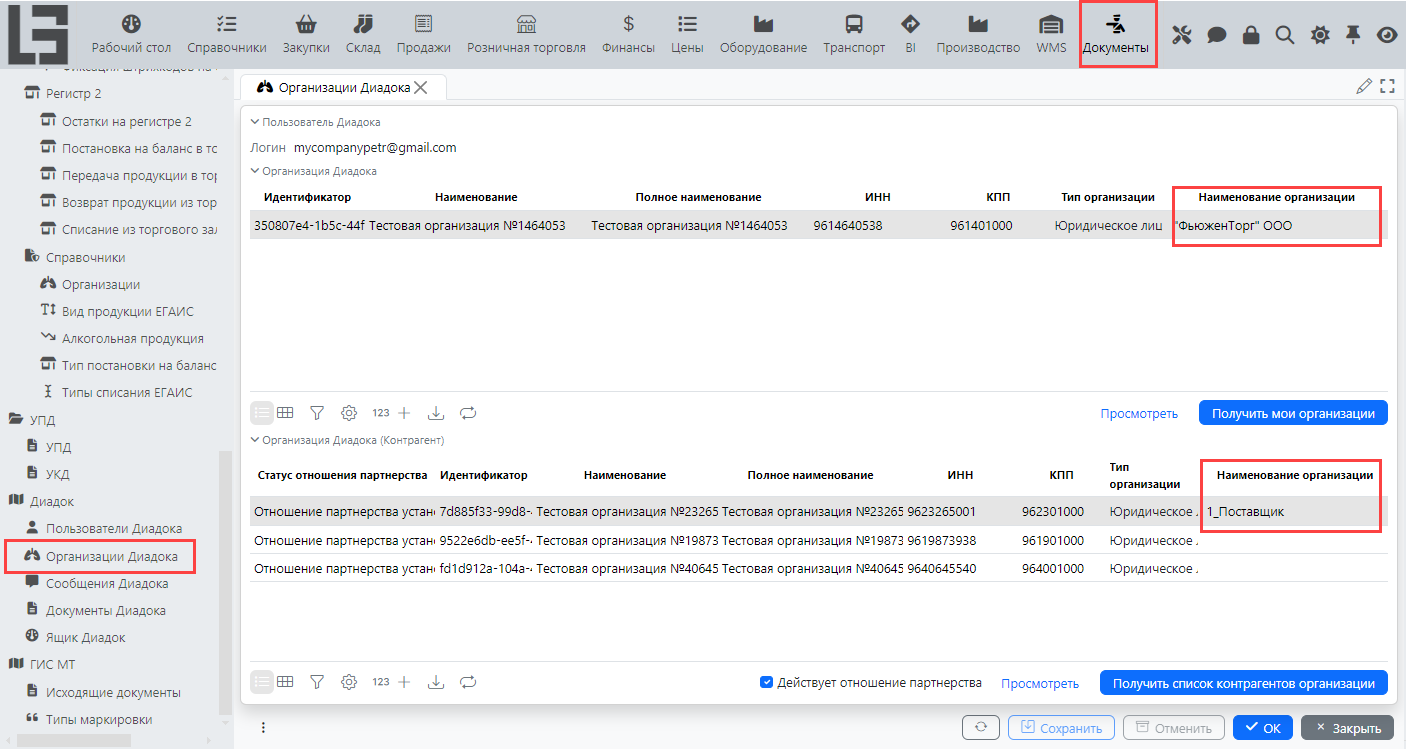Toggle the eye visibility icon in the top bar
The width and height of the screenshot is (1406, 749).
pyautogui.click(x=1386, y=35)
